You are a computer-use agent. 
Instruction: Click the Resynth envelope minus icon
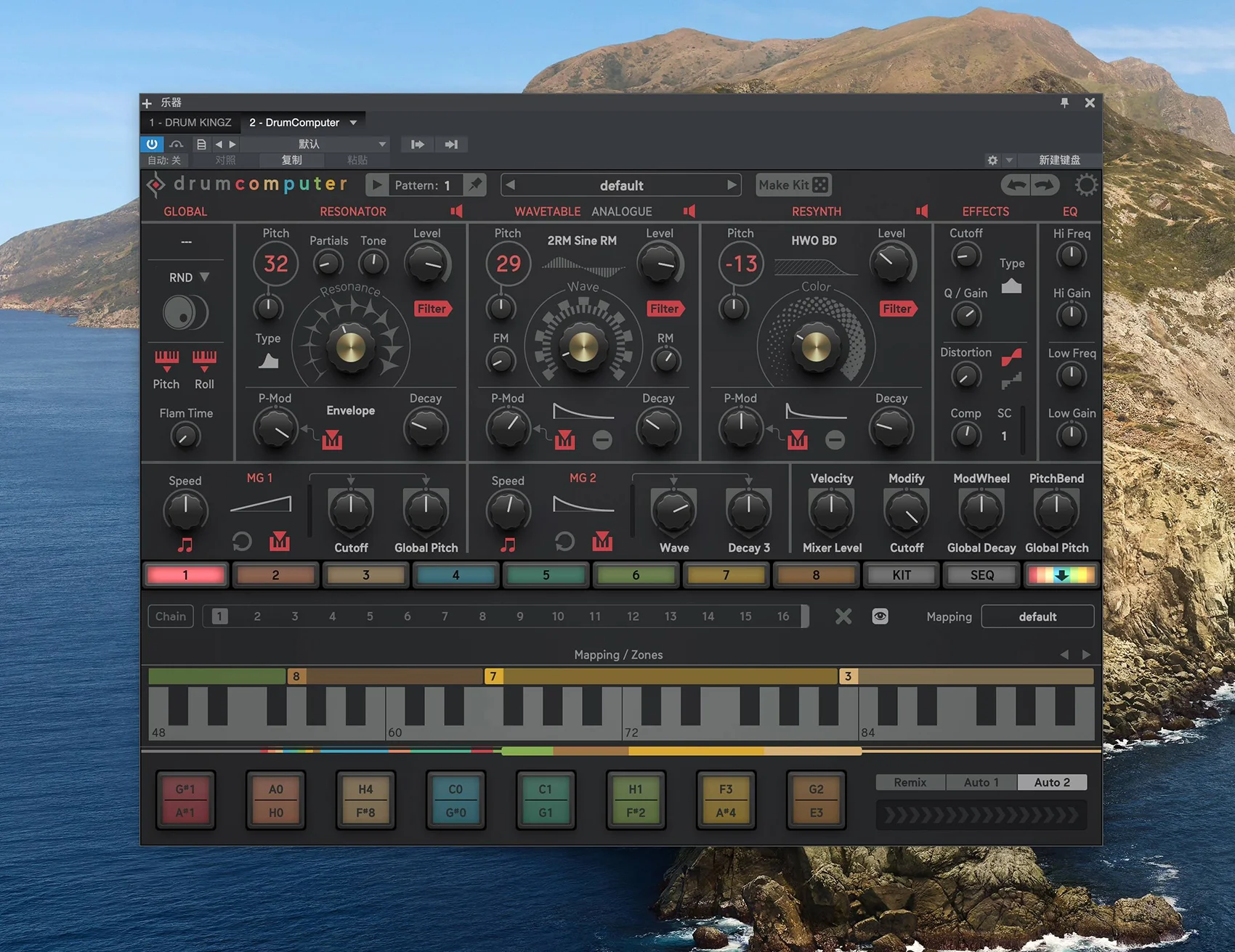(x=835, y=439)
